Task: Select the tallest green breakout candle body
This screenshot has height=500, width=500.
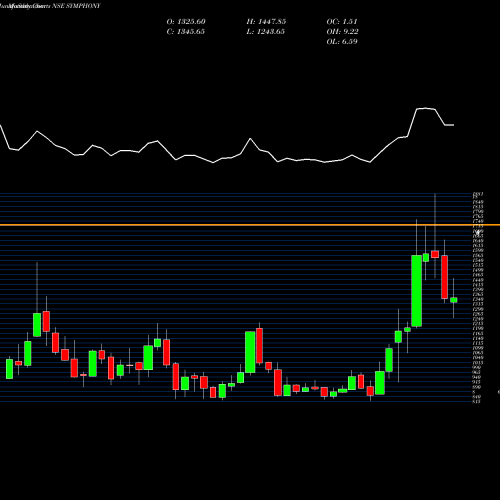Action: tap(417, 291)
